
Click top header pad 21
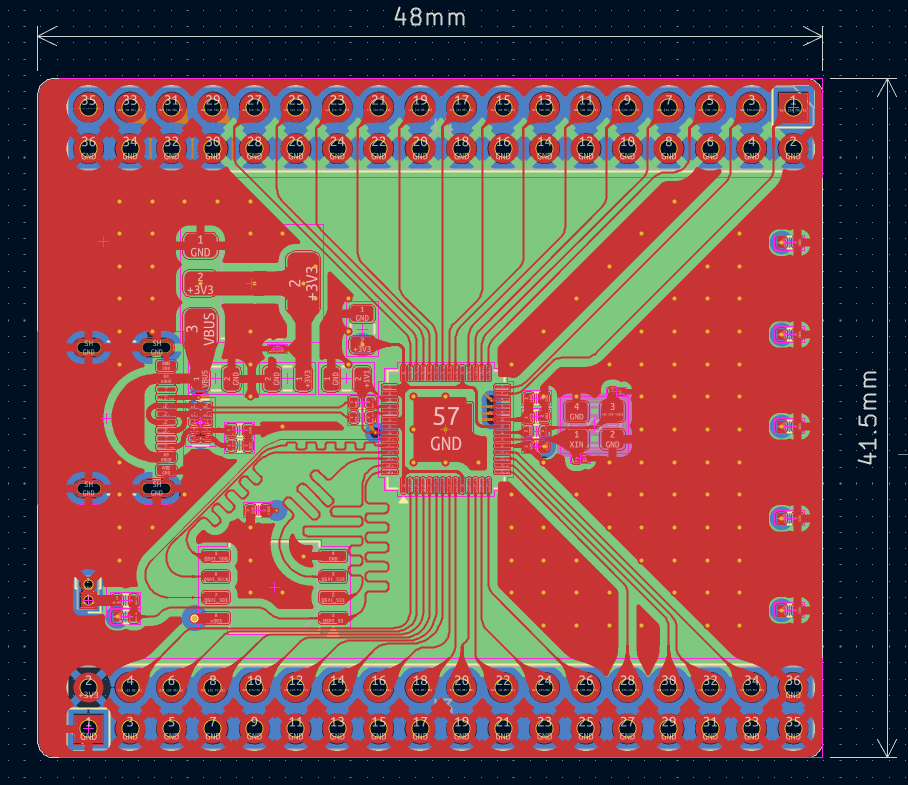(x=379, y=107)
